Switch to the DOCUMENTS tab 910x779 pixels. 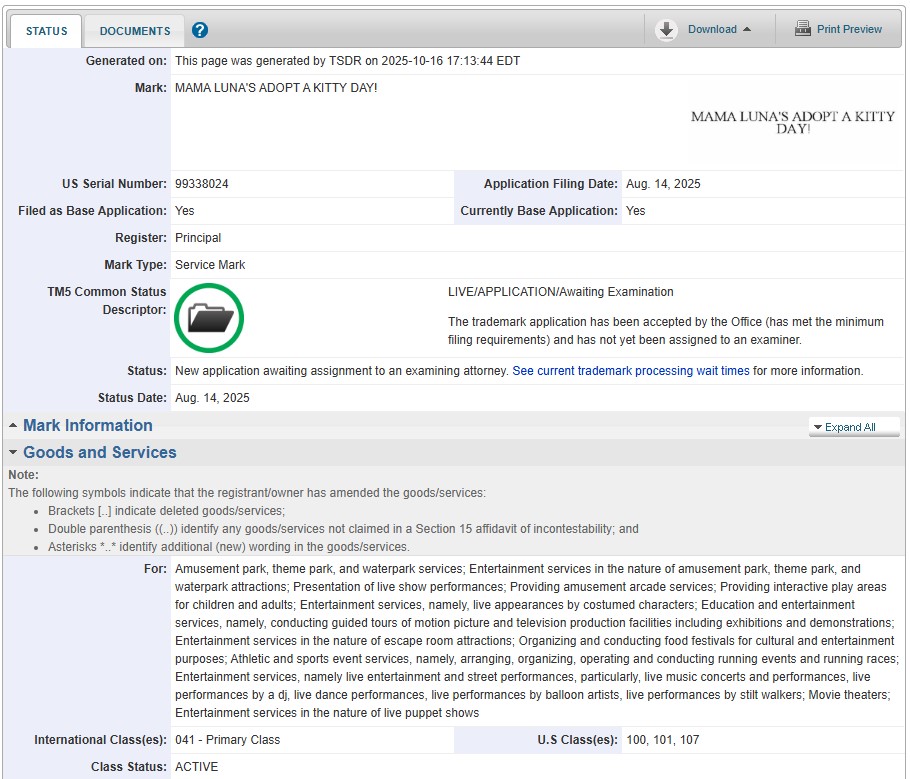[135, 31]
